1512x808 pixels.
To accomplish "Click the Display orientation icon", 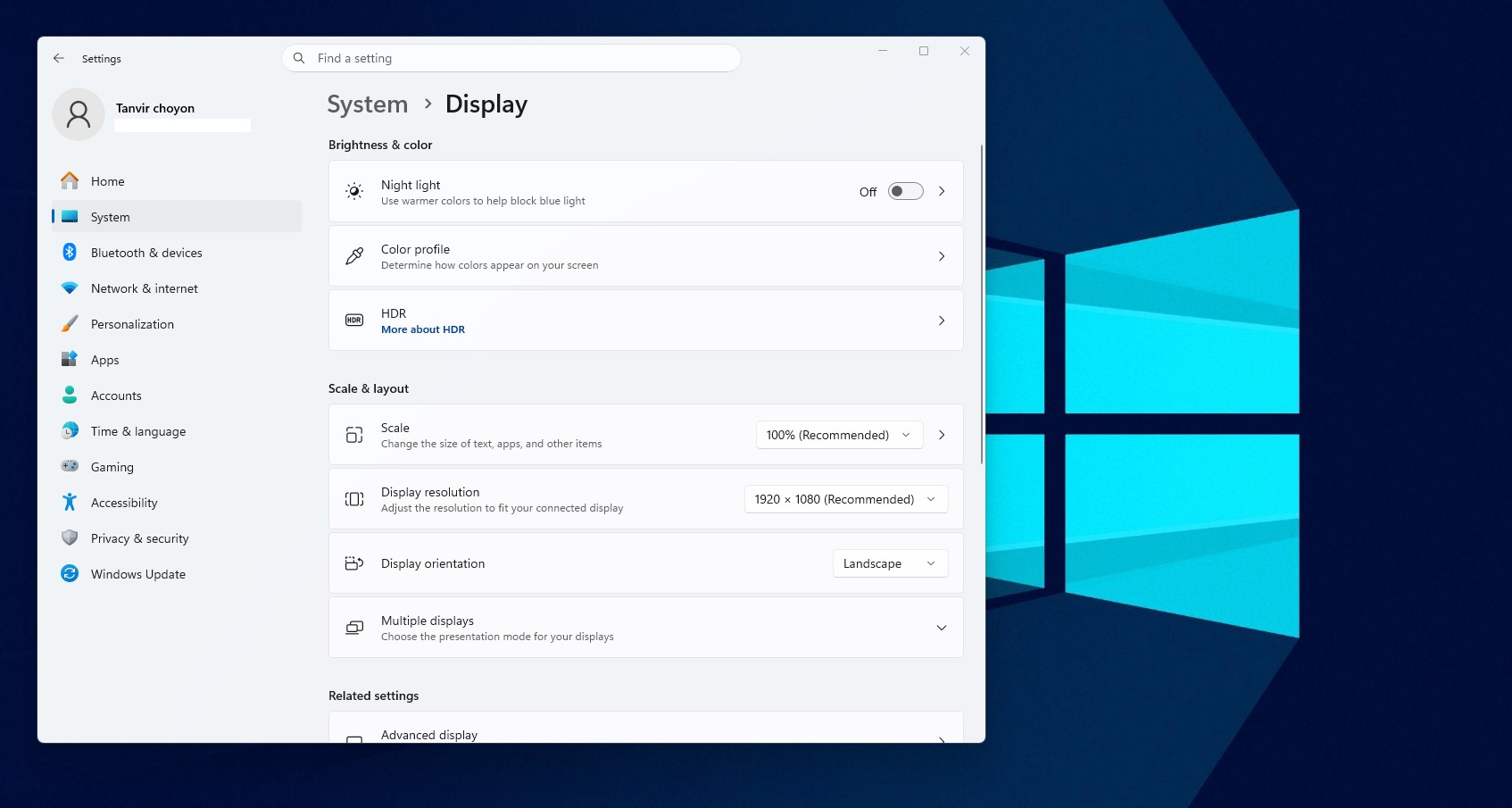I will click(x=354, y=563).
